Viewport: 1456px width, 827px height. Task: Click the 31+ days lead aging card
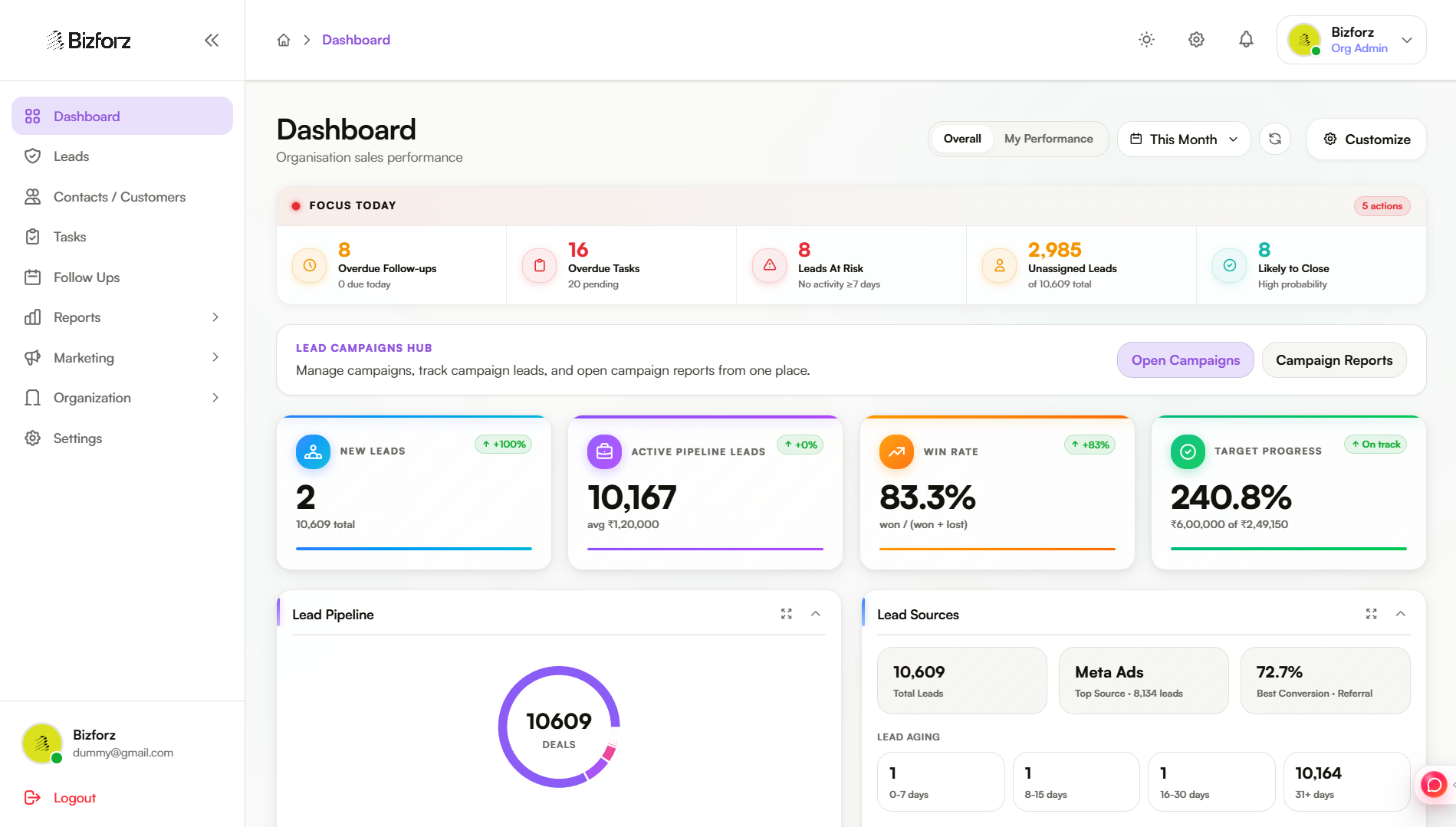pyautogui.click(x=1346, y=782)
